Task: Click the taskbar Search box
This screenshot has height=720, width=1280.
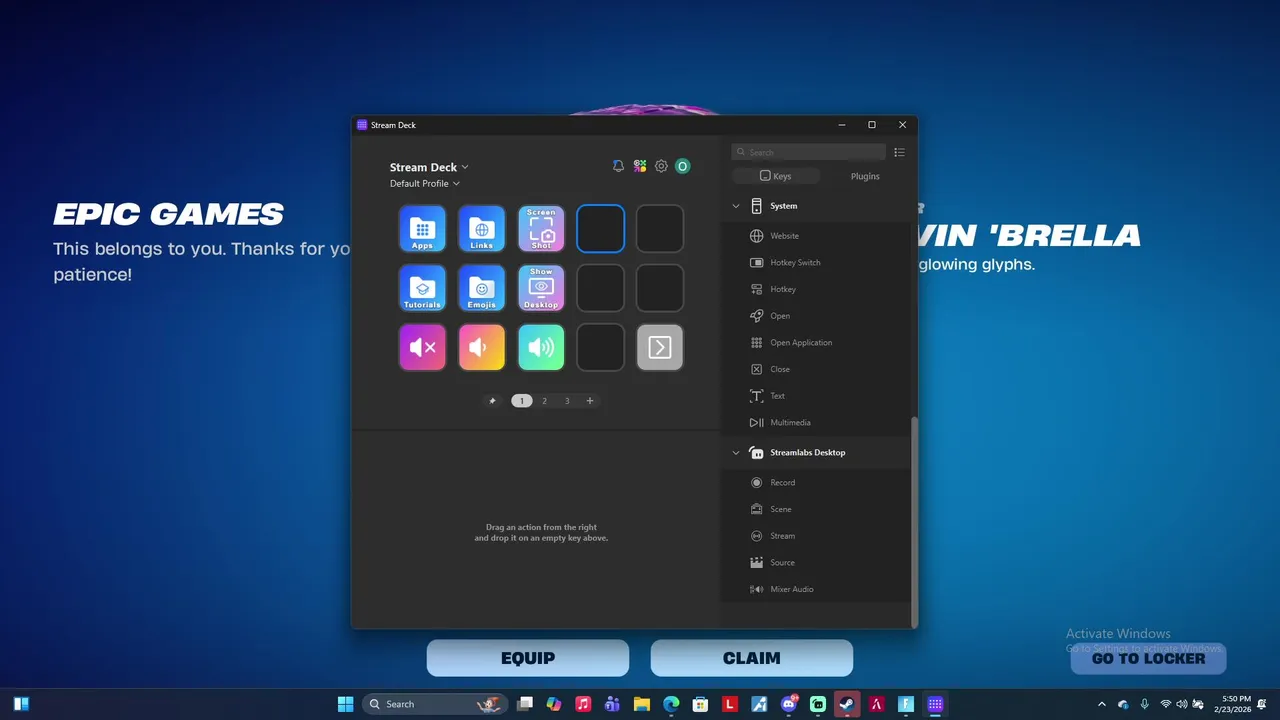Action: (x=435, y=704)
